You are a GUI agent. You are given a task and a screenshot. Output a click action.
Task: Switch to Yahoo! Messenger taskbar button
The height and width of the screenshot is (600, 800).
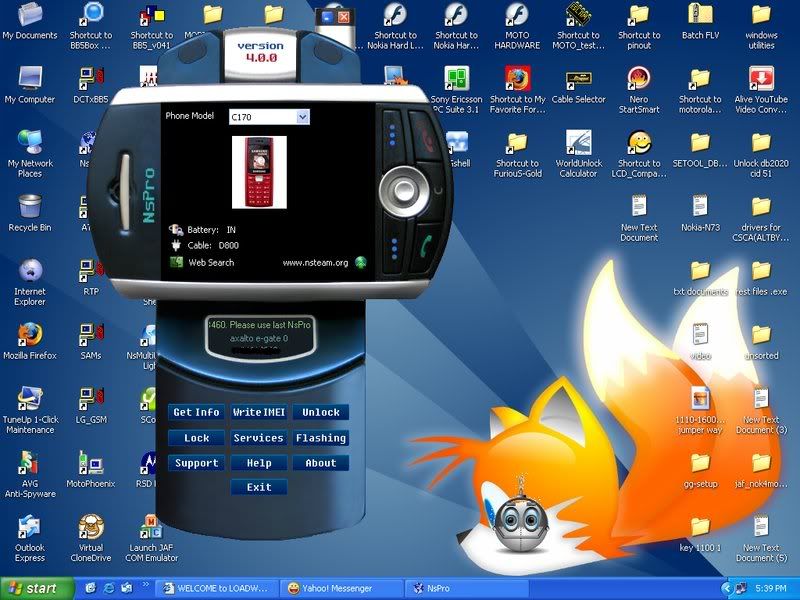pyautogui.click(x=343, y=589)
